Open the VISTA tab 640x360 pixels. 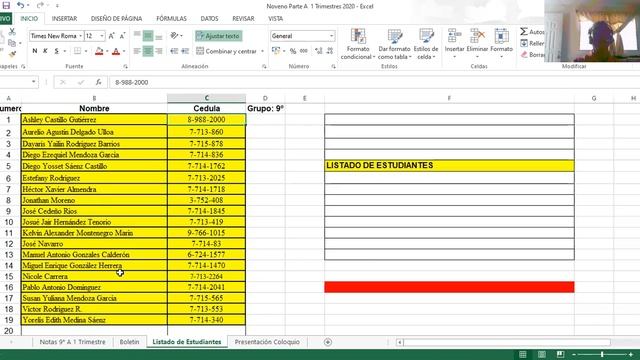click(x=276, y=18)
